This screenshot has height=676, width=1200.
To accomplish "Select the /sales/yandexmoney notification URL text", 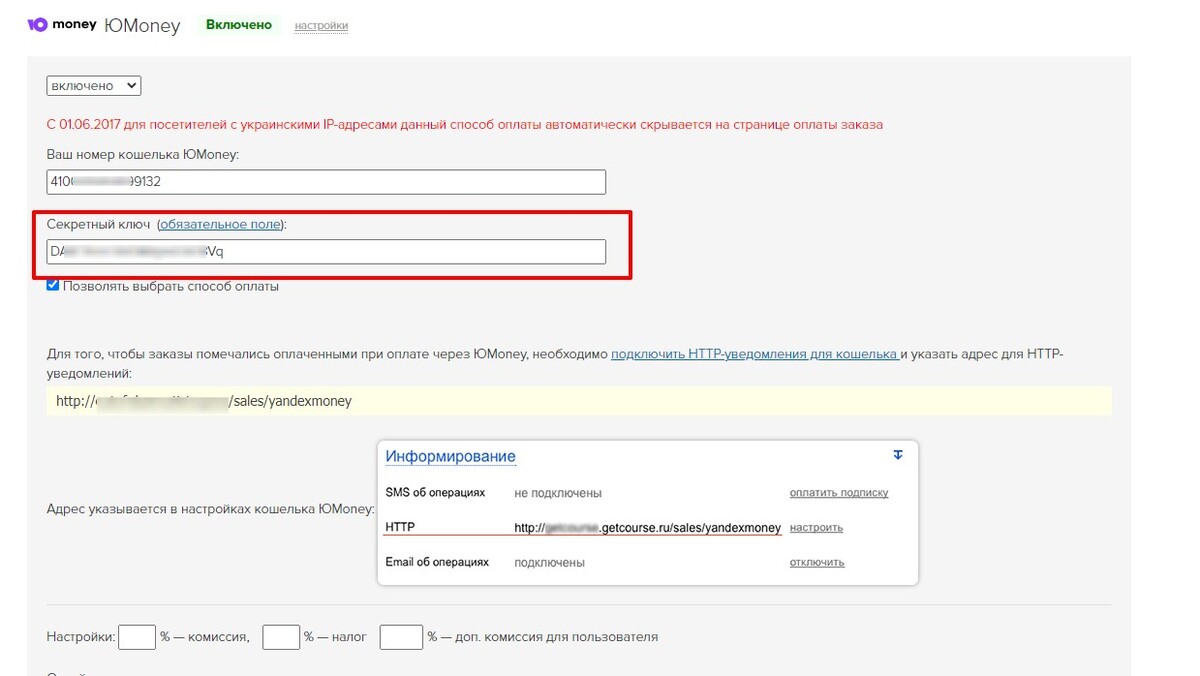I will pyautogui.click(x=204, y=401).
